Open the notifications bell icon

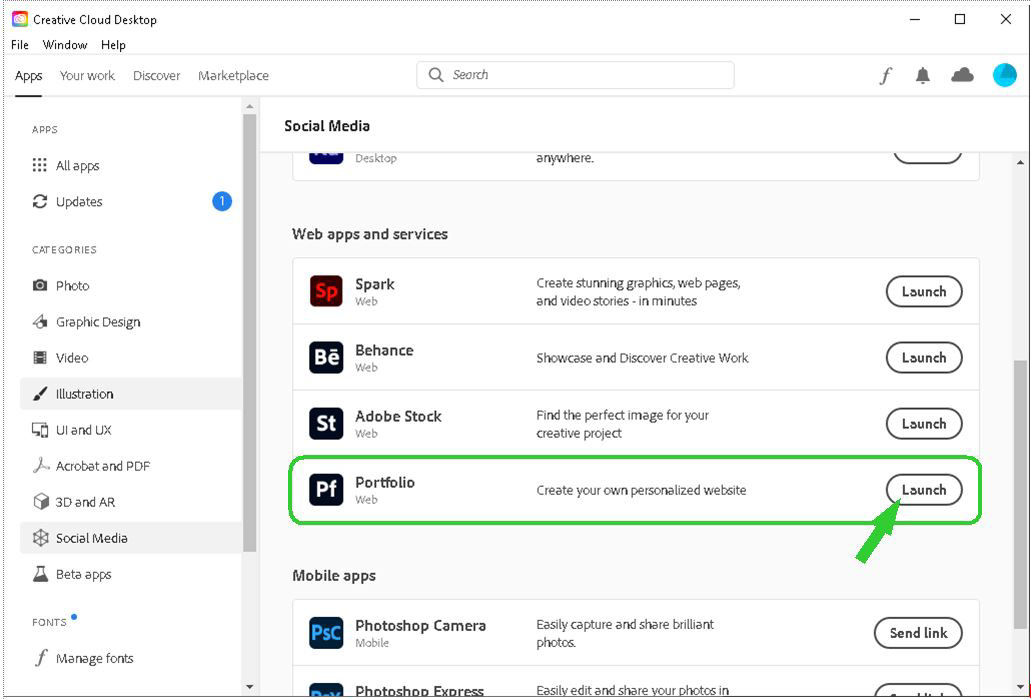923,76
